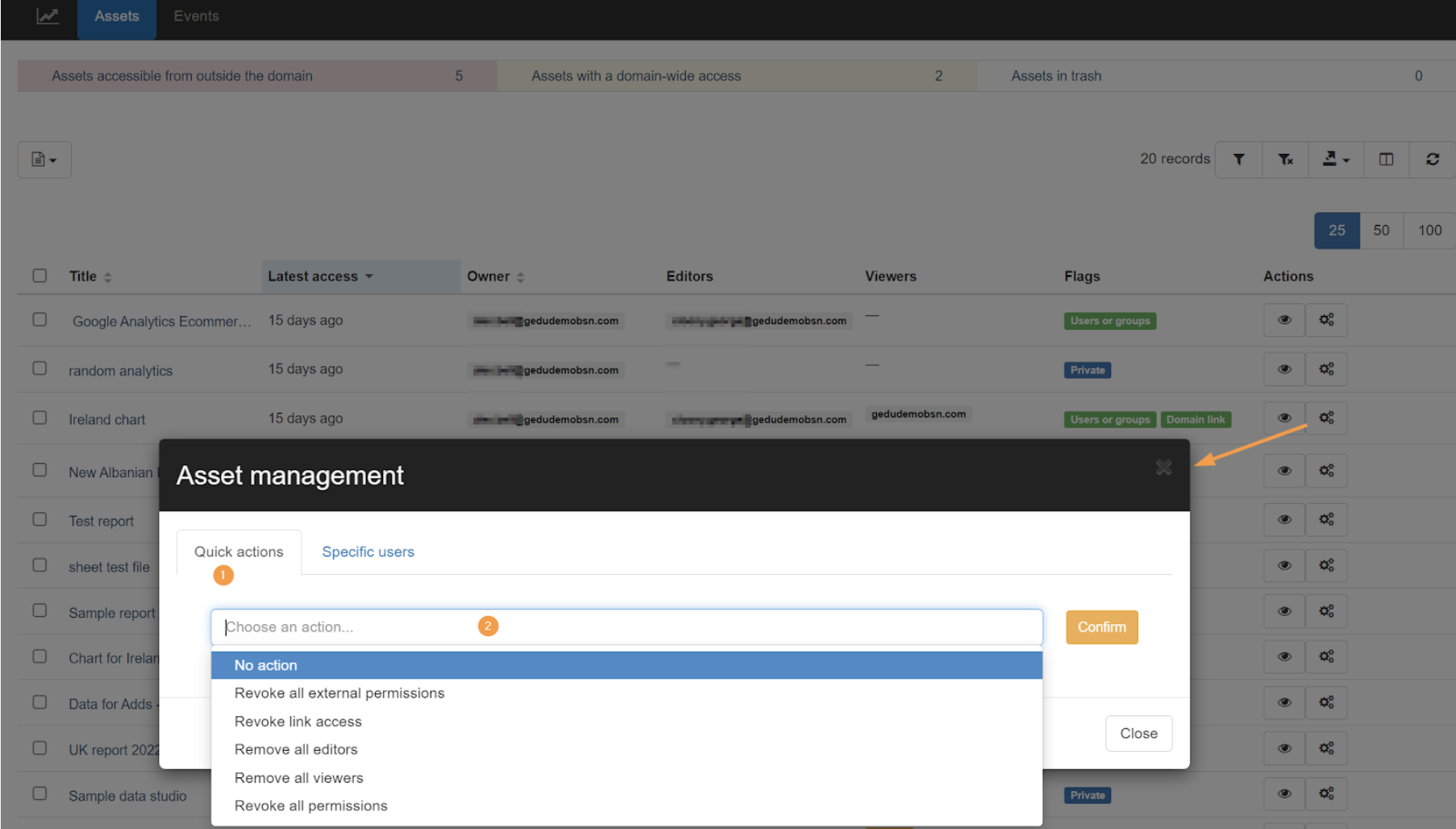This screenshot has width=1456, height=829.
Task: Click eye icon in sheet test file row
Action: click(x=1284, y=566)
